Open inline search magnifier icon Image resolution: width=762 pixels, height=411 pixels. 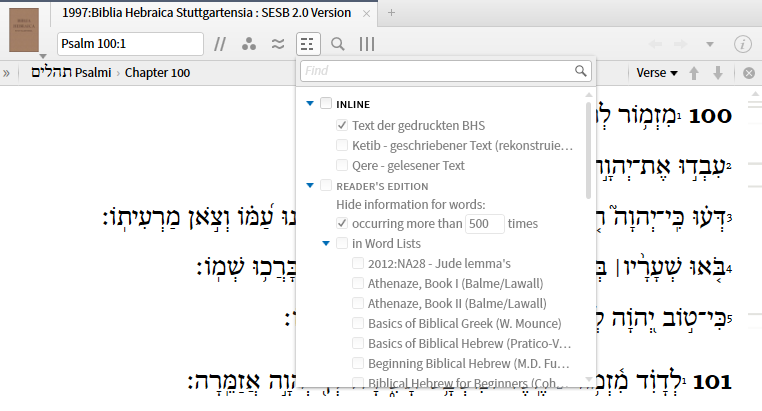(338, 44)
